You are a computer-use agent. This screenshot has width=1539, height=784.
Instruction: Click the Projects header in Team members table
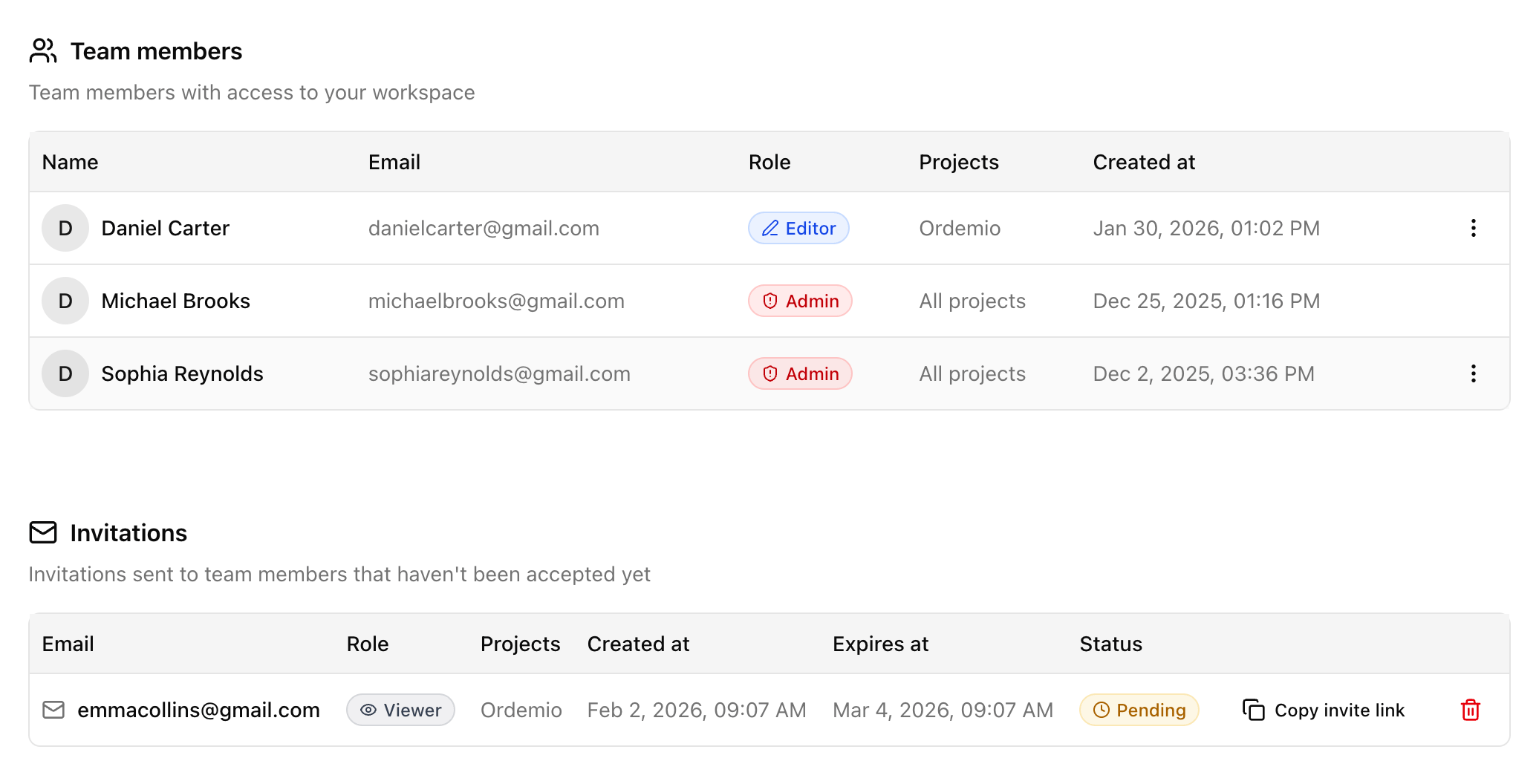959,162
